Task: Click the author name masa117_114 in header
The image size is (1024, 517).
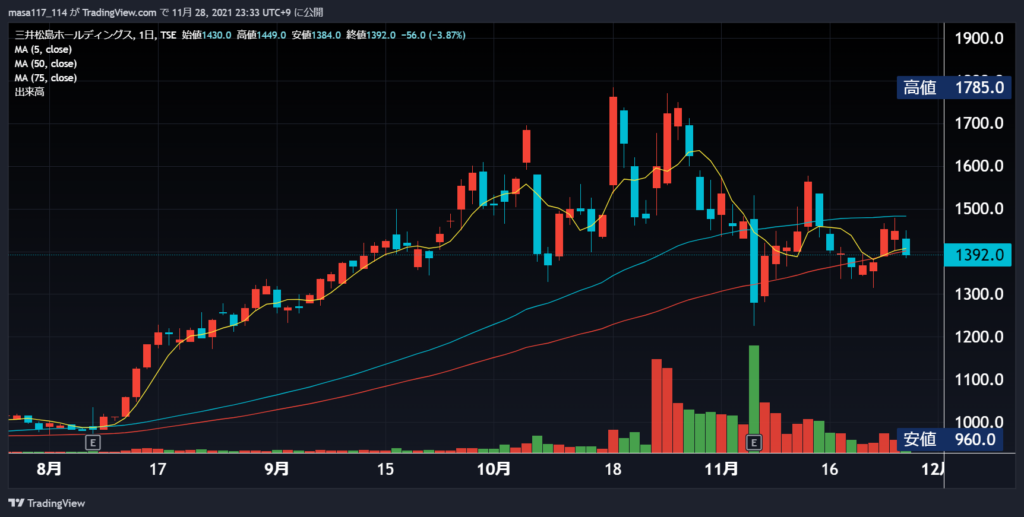Action: [36, 12]
